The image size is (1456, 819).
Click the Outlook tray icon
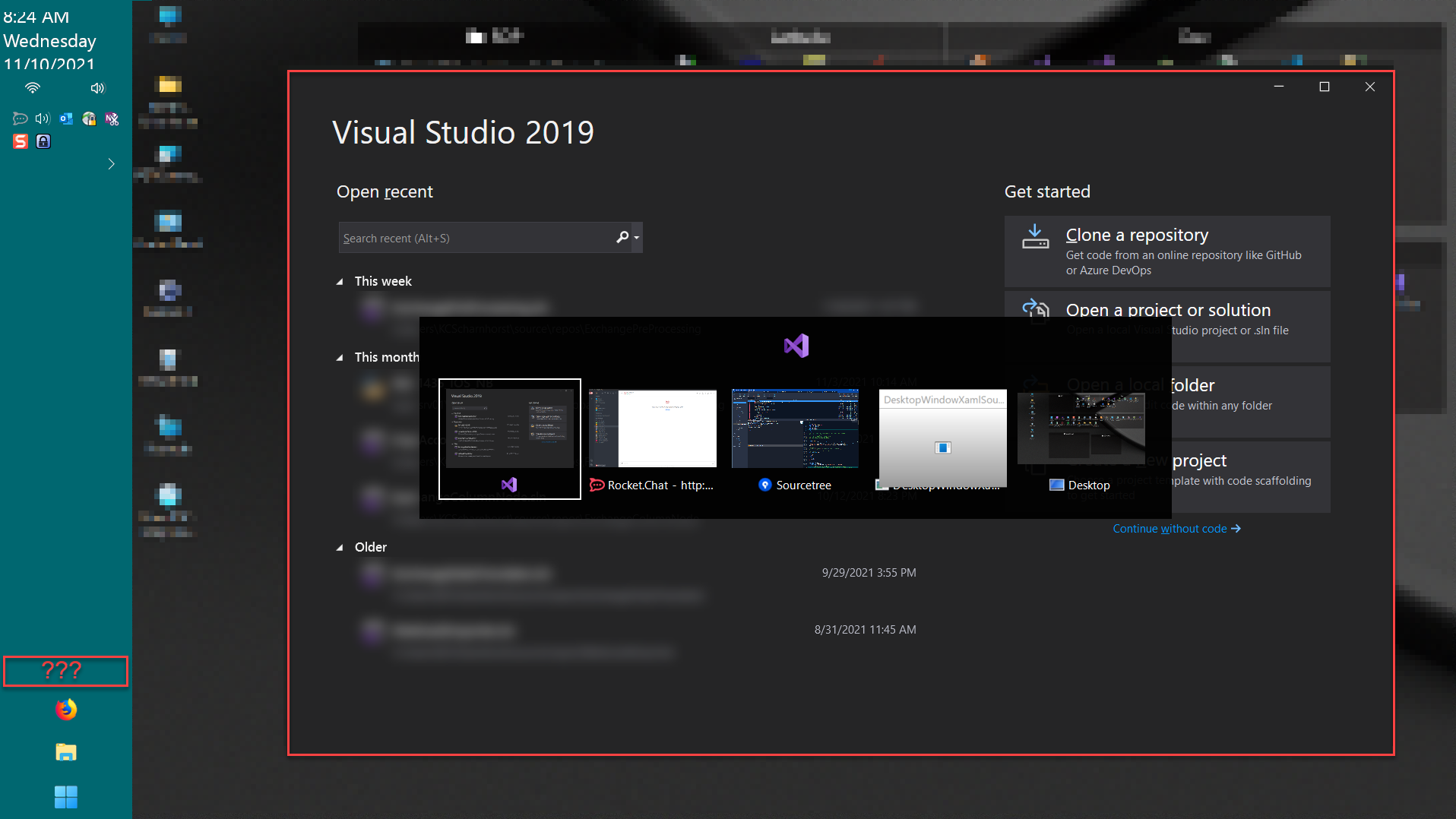coord(66,119)
